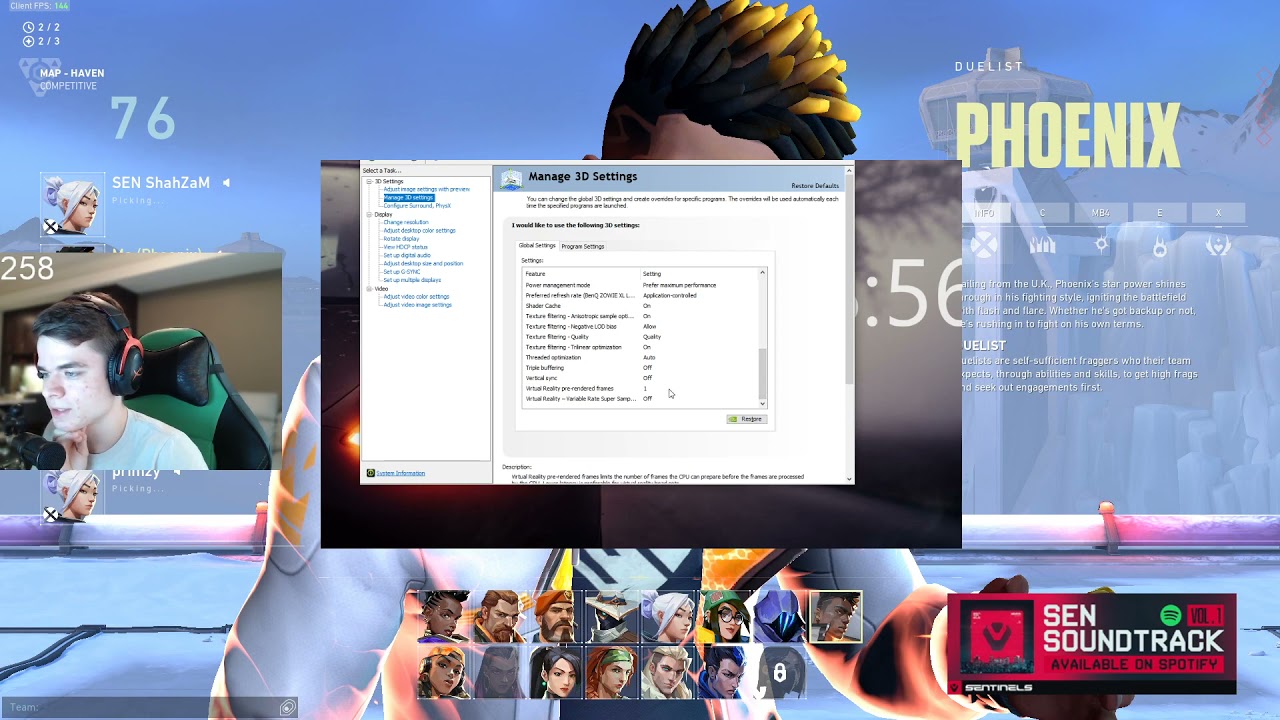This screenshot has width=1280, height=720.
Task: Click the speaker icon beside SEN ShahZaM
Action: (226, 183)
